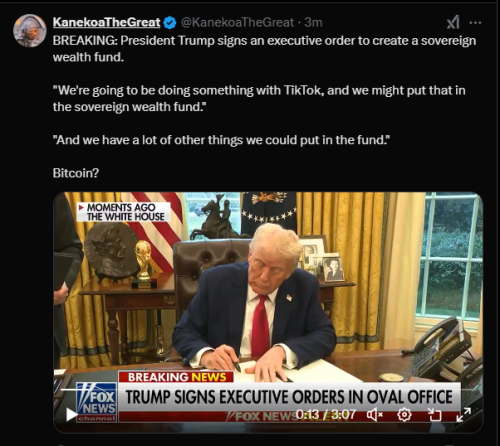
Task: Click the "Bitcoin?" line of the post
Action: click(x=76, y=173)
